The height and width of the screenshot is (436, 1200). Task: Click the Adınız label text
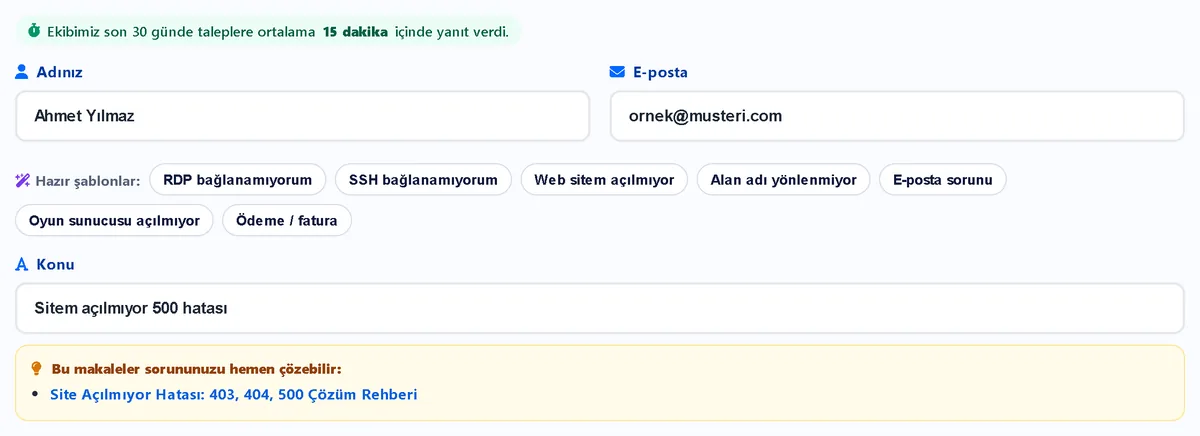point(59,72)
